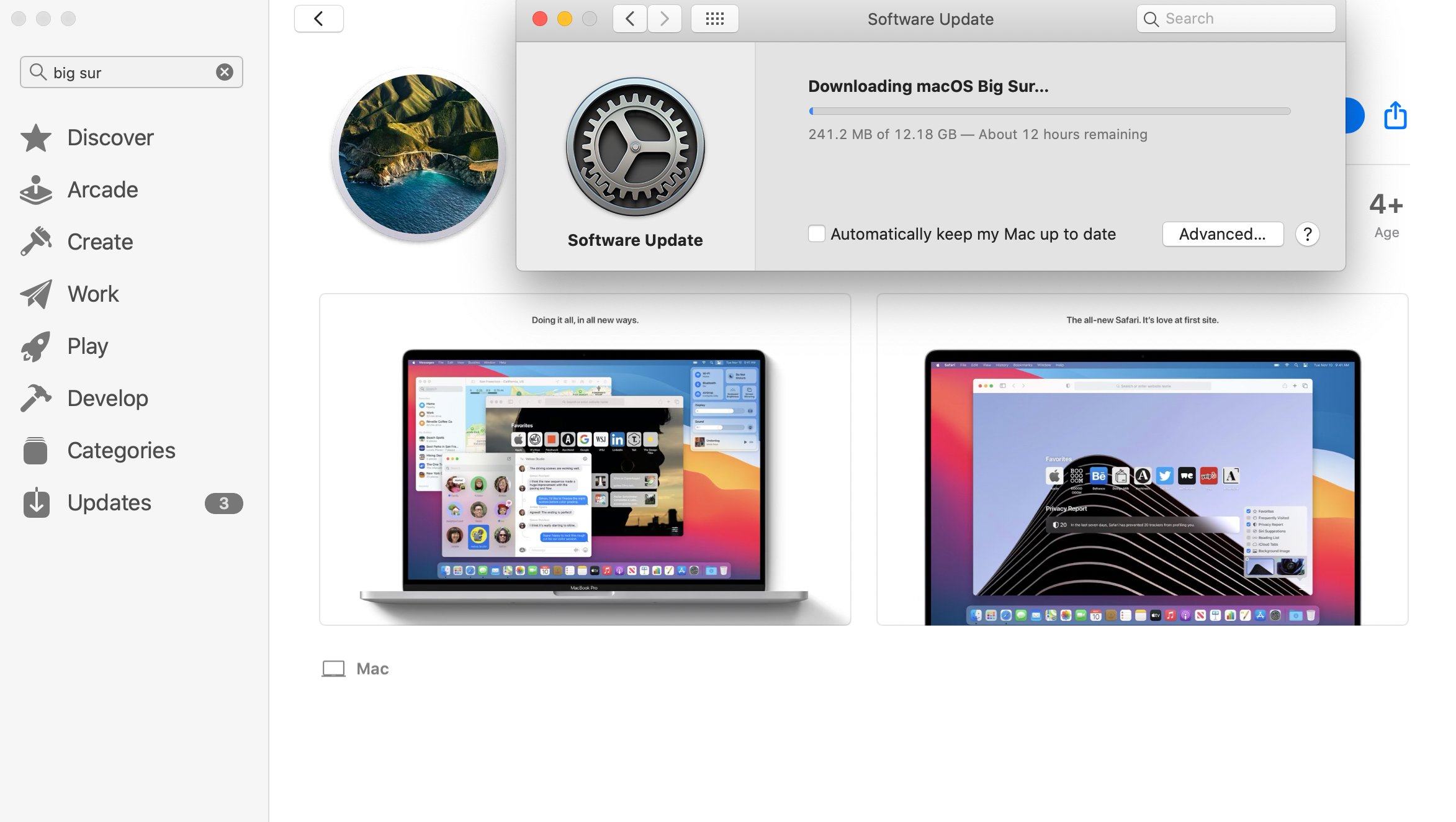The width and height of the screenshot is (1456, 822).
Task: Go forward in System Preferences window
Action: [x=665, y=19]
